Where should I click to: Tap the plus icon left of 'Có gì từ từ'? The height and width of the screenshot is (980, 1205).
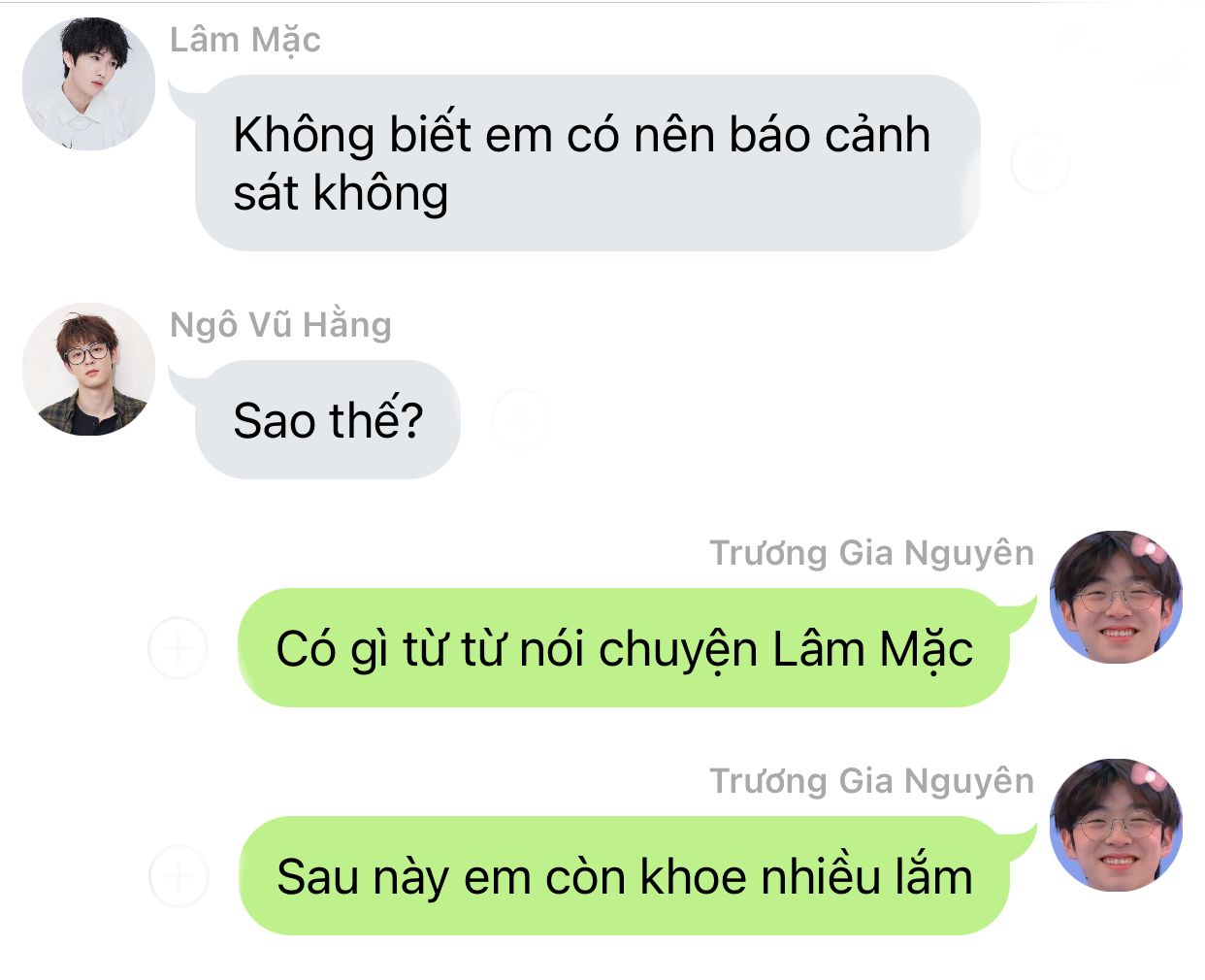click(179, 647)
